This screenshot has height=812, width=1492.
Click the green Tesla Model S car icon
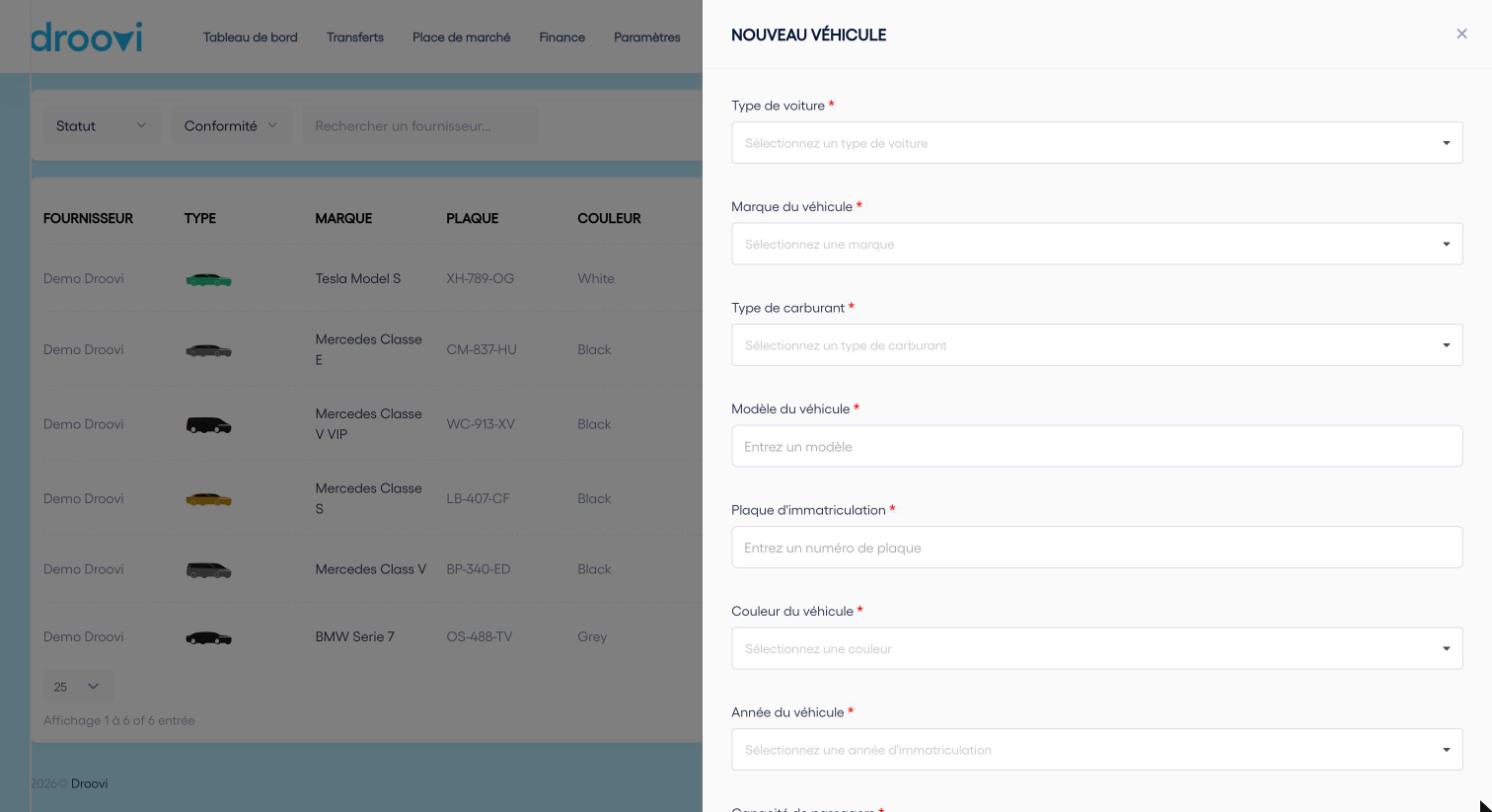point(209,280)
